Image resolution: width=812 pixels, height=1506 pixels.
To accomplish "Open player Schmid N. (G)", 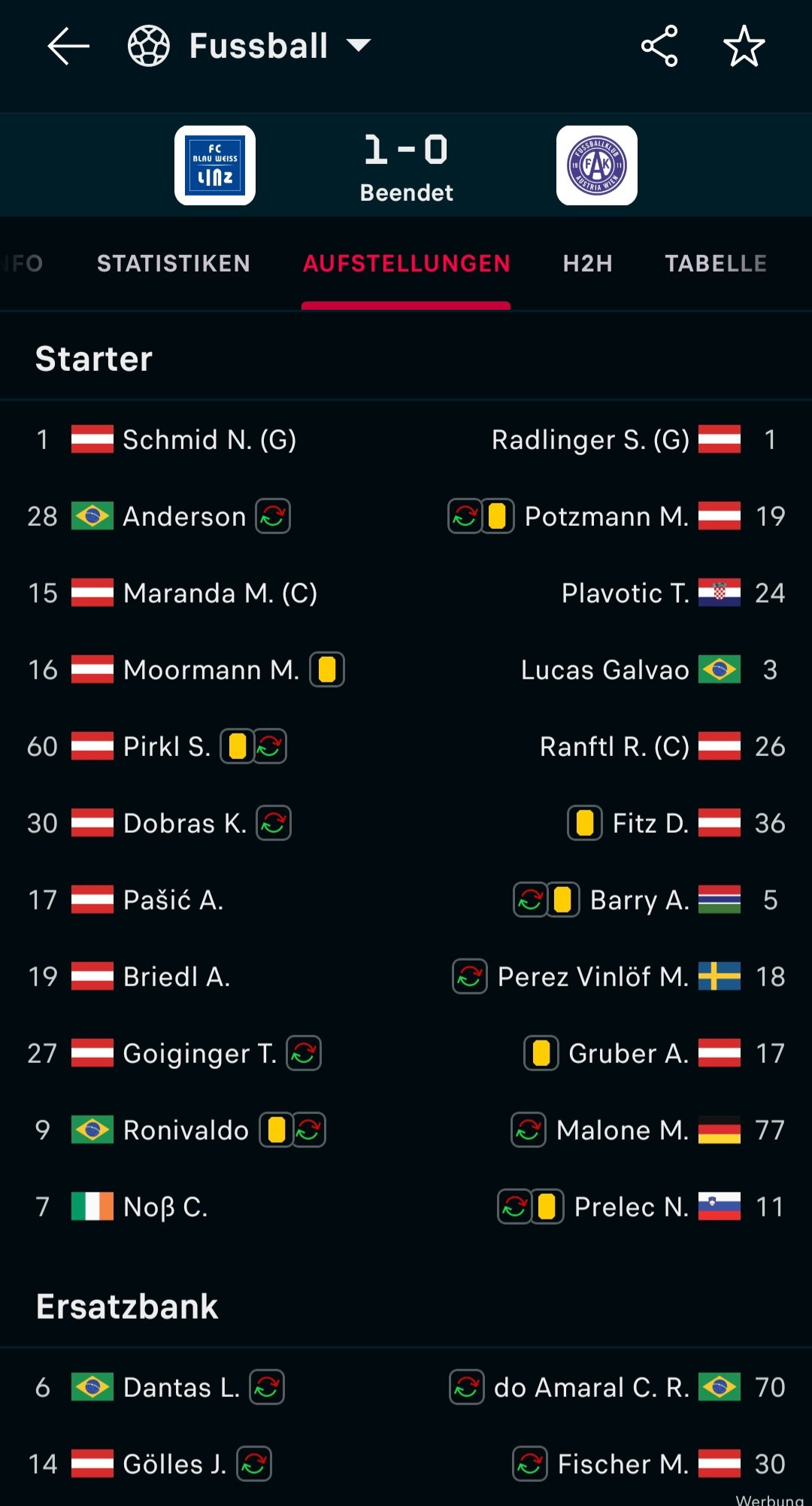I will (x=209, y=439).
